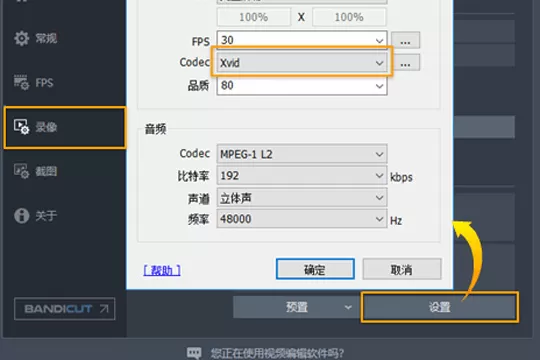Click the height 100% size field

(x=349, y=17)
